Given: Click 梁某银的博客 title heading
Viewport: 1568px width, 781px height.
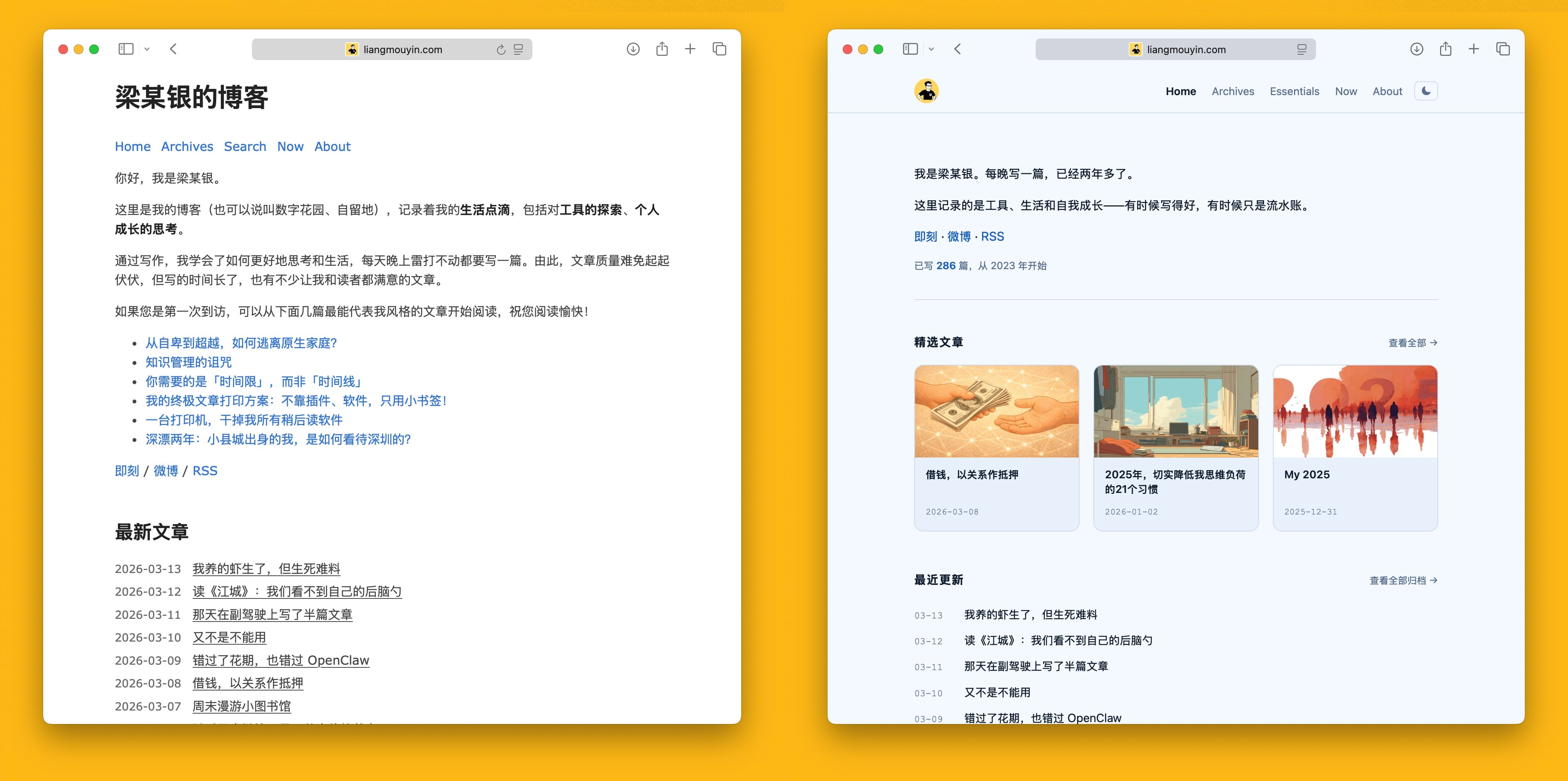Looking at the screenshot, I should click(x=192, y=97).
